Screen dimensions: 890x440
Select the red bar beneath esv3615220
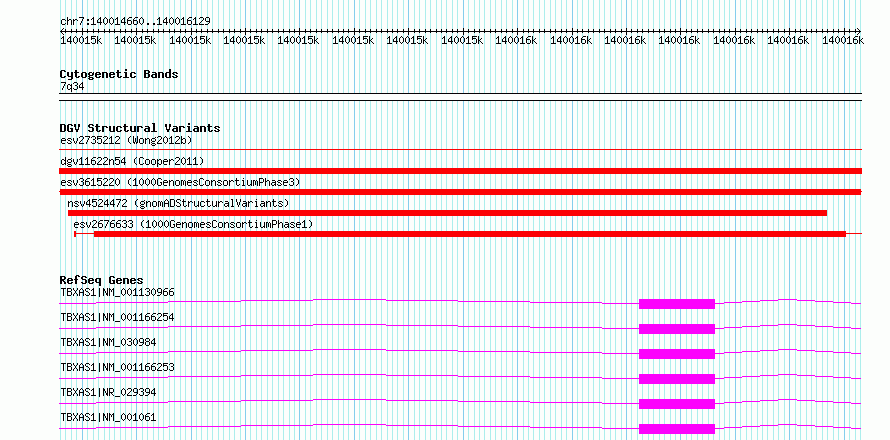460,192
